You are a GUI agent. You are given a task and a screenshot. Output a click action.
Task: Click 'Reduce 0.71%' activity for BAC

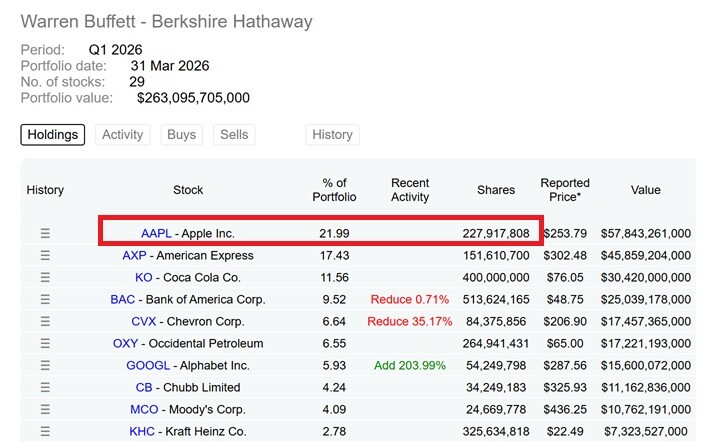point(410,300)
